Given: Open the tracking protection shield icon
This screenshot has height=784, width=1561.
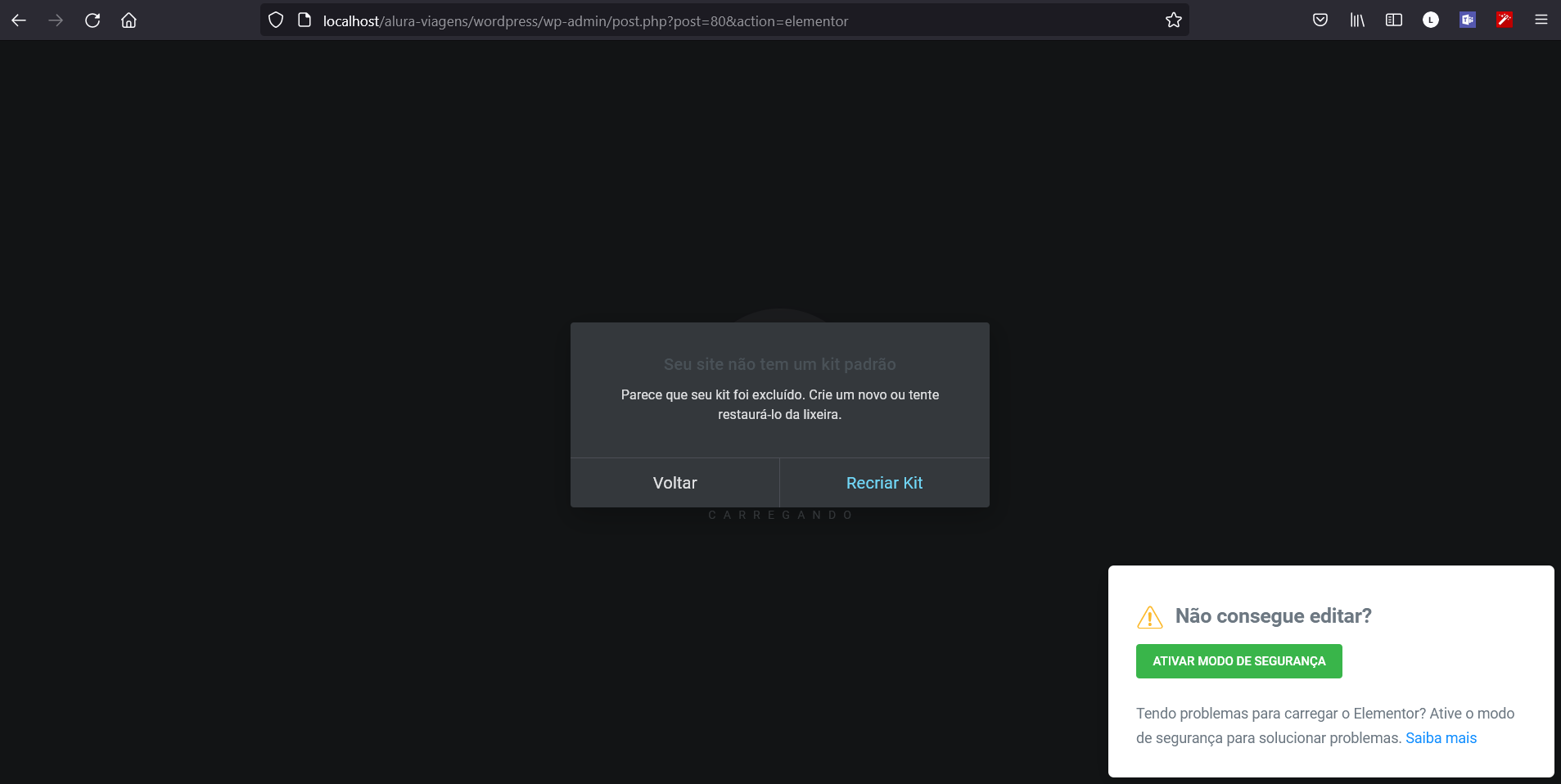Looking at the screenshot, I should (x=276, y=20).
